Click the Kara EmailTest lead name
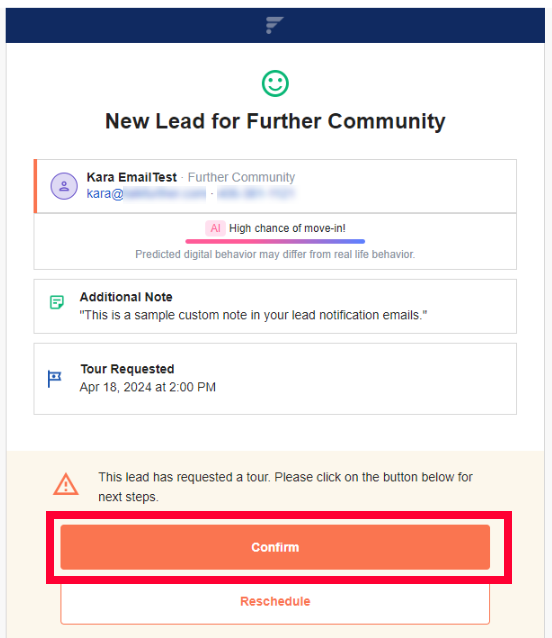The image size is (552, 638). (x=131, y=177)
